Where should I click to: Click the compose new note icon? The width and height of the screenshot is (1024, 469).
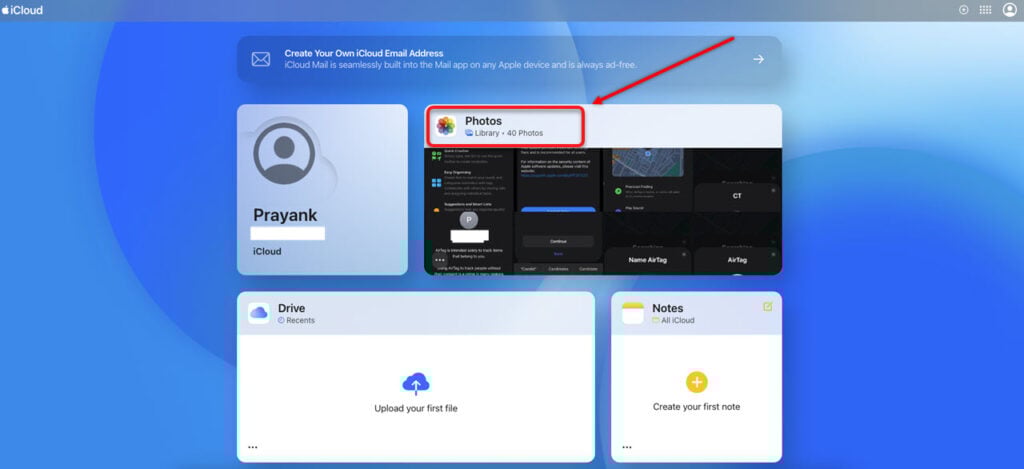pos(768,306)
